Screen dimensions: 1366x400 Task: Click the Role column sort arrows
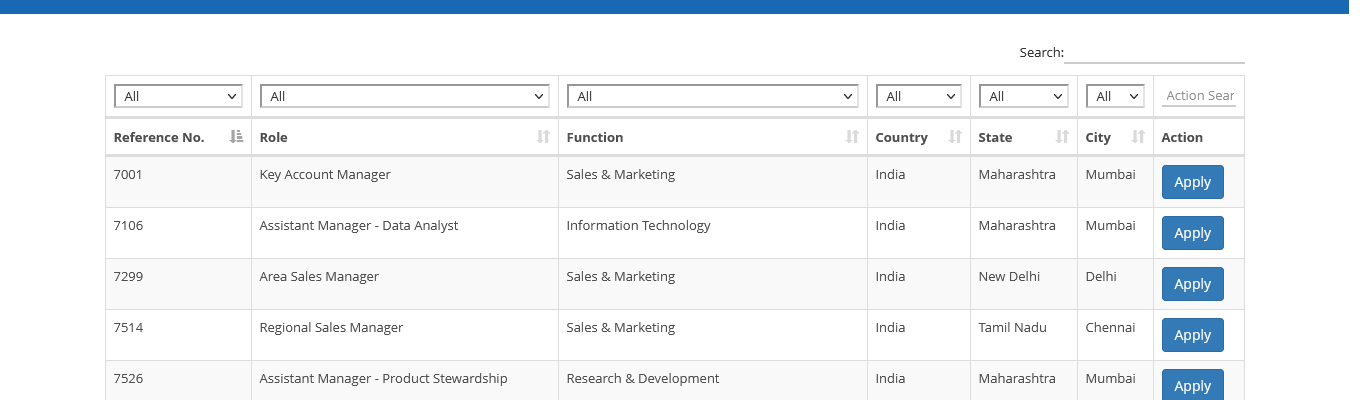(543, 137)
